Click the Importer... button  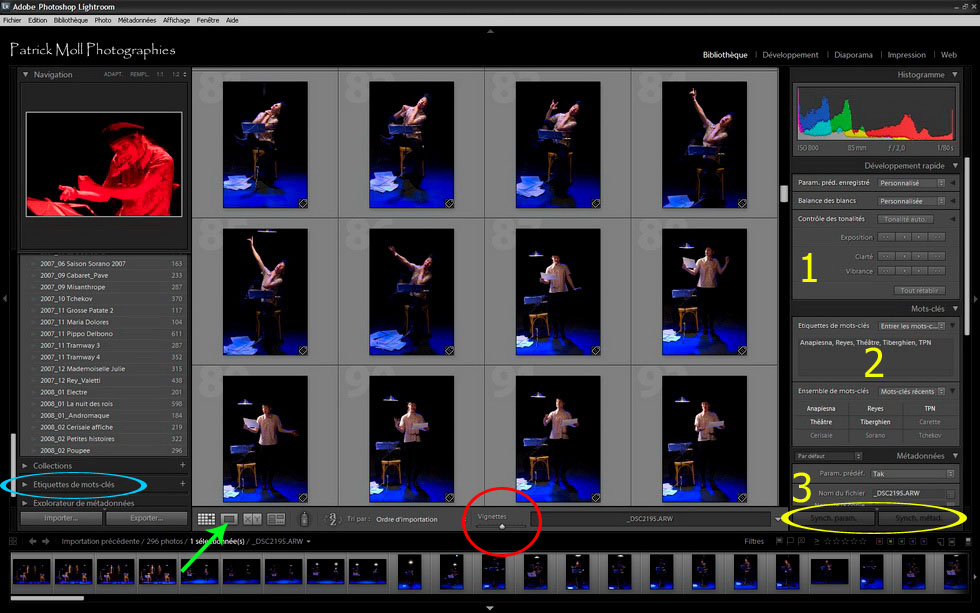(61, 519)
